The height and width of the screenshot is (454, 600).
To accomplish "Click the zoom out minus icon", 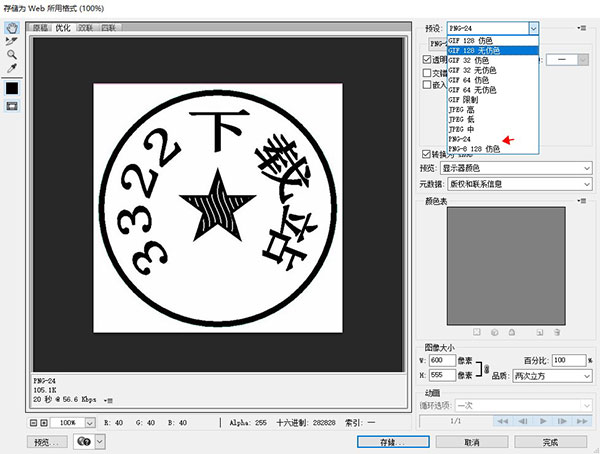I will 33,423.
